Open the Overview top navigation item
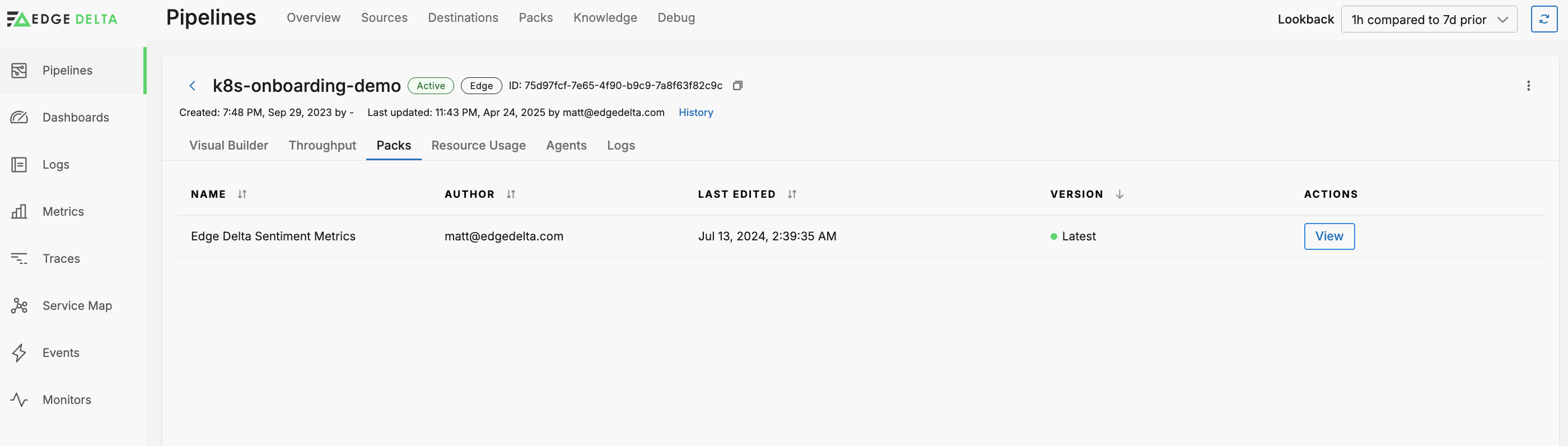This screenshot has width=1568, height=446. tap(314, 18)
